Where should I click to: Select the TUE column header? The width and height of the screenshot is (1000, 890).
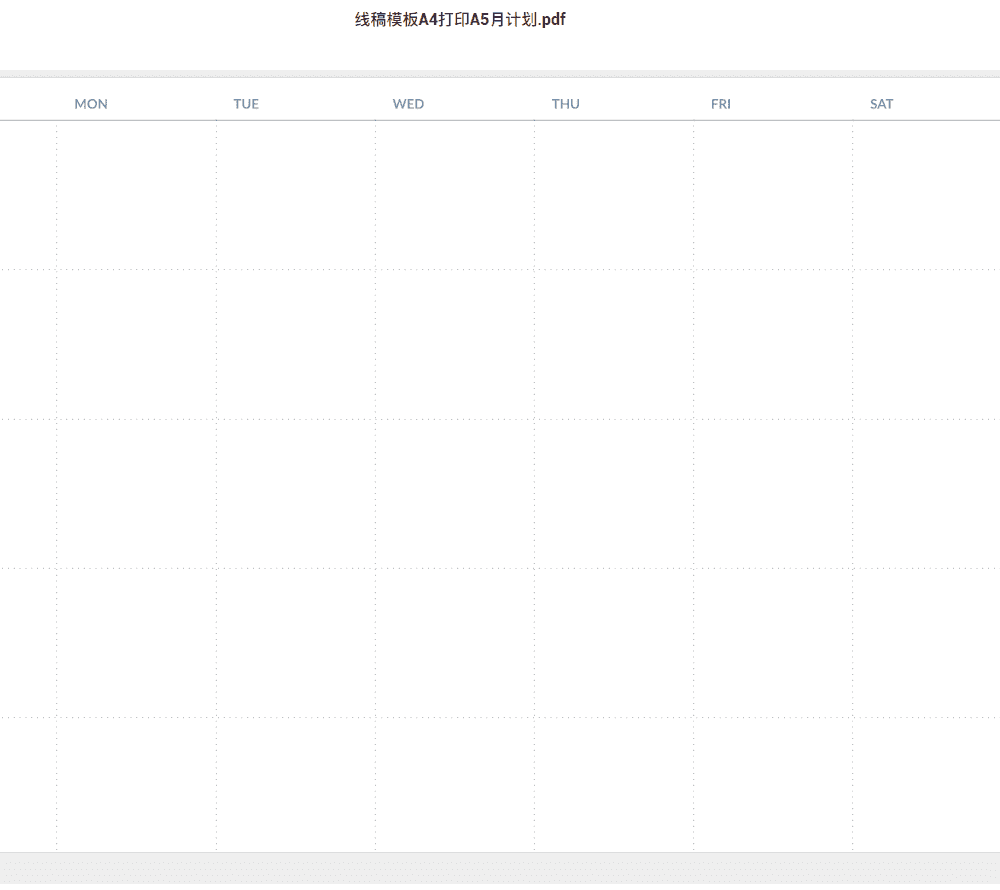pyautogui.click(x=246, y=104)
